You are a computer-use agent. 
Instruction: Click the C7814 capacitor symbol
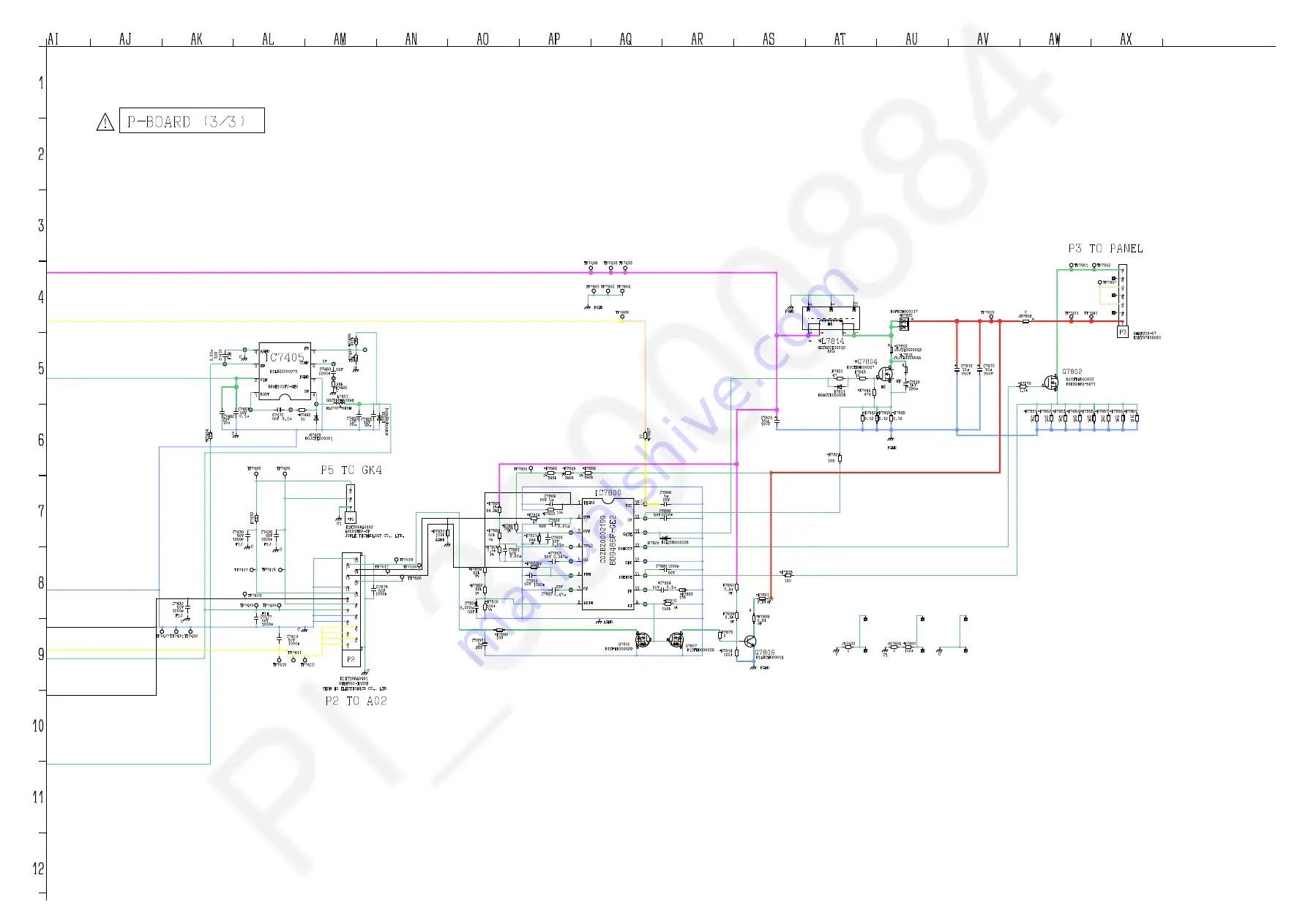777,421
